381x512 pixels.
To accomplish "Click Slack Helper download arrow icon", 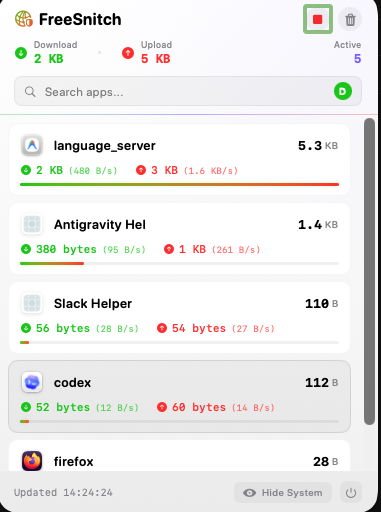I will click(26, 328).
